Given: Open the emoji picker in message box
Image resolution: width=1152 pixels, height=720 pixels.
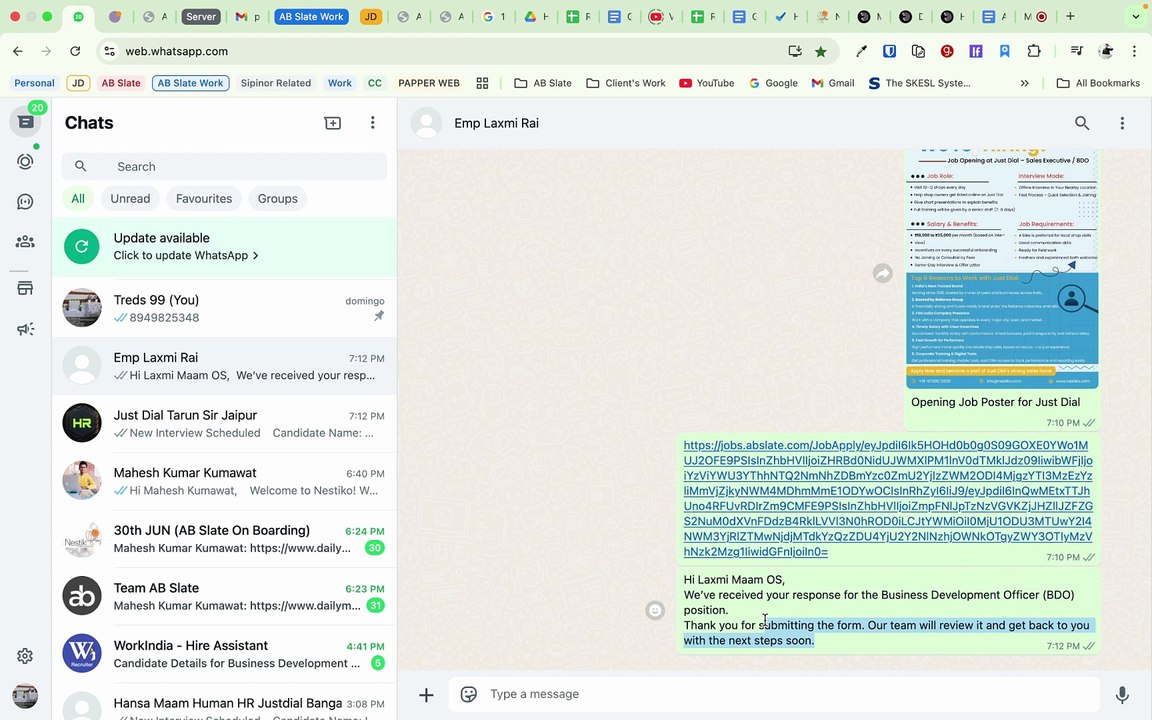Looking at the screenshot, I should click(469, 694).
